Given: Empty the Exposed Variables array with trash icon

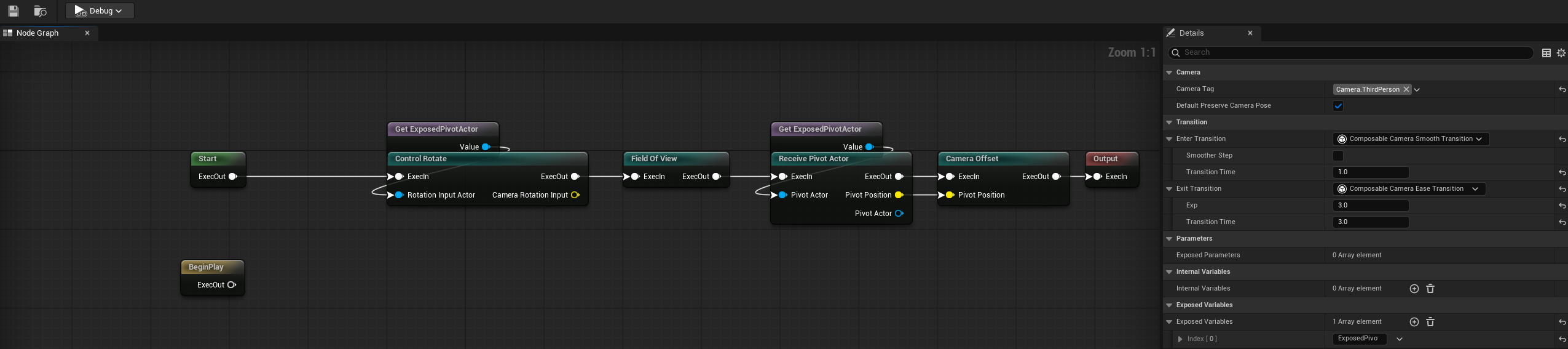Looking at the screenshot, I should point(1430,322).
